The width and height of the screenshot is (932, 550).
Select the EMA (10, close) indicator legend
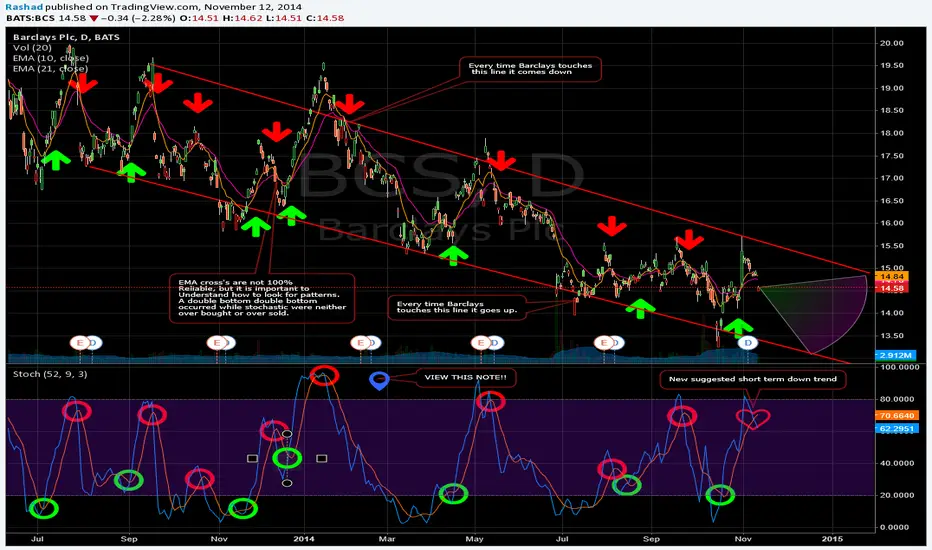tap(51, 58)
